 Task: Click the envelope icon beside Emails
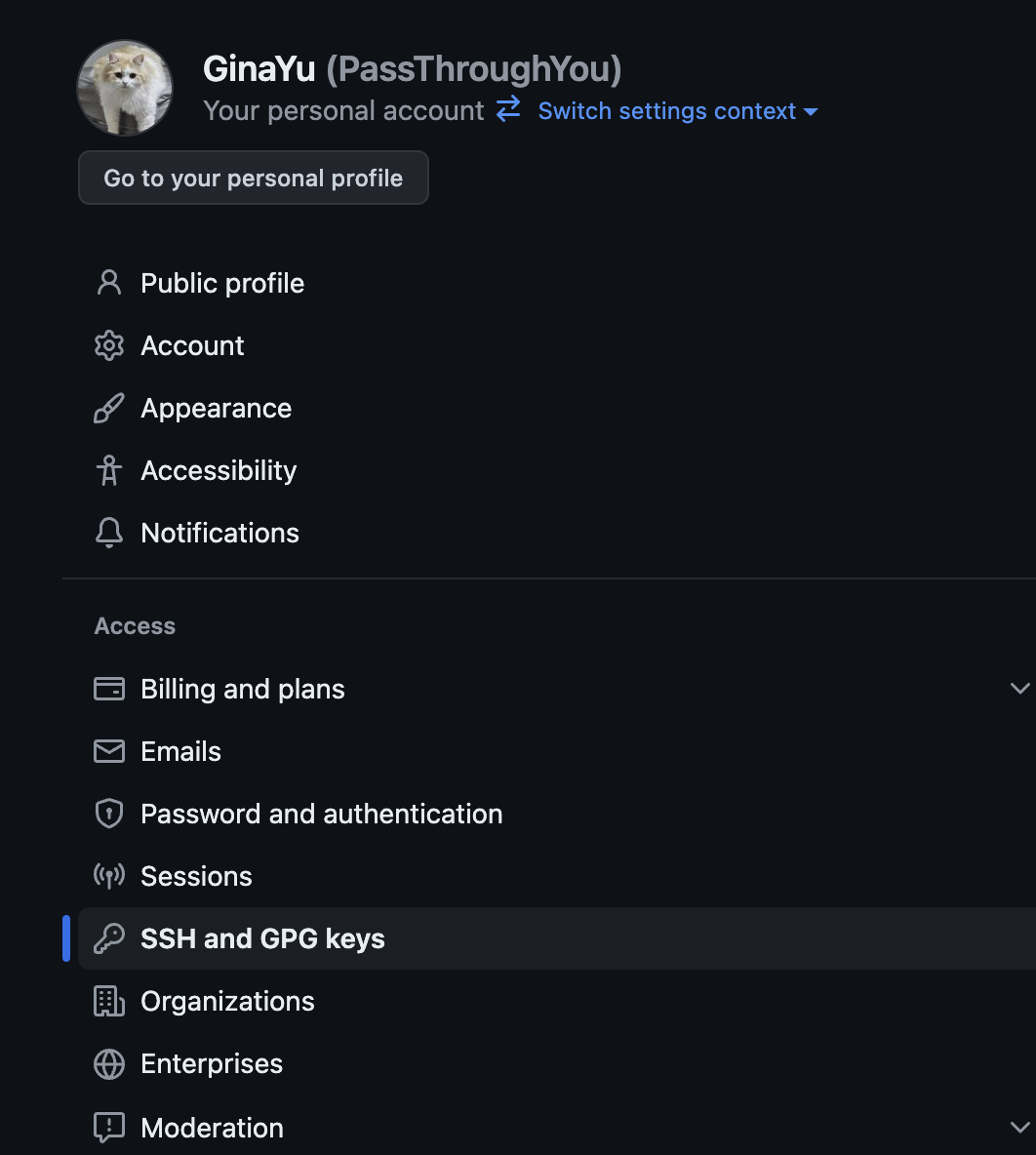pyautogui.click(x=109, y=751)
